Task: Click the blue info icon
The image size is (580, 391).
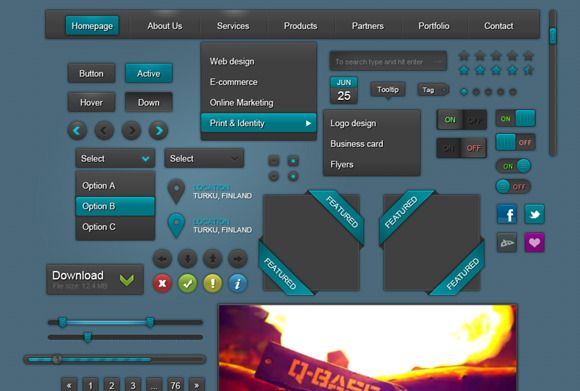Action: (238, 283)
